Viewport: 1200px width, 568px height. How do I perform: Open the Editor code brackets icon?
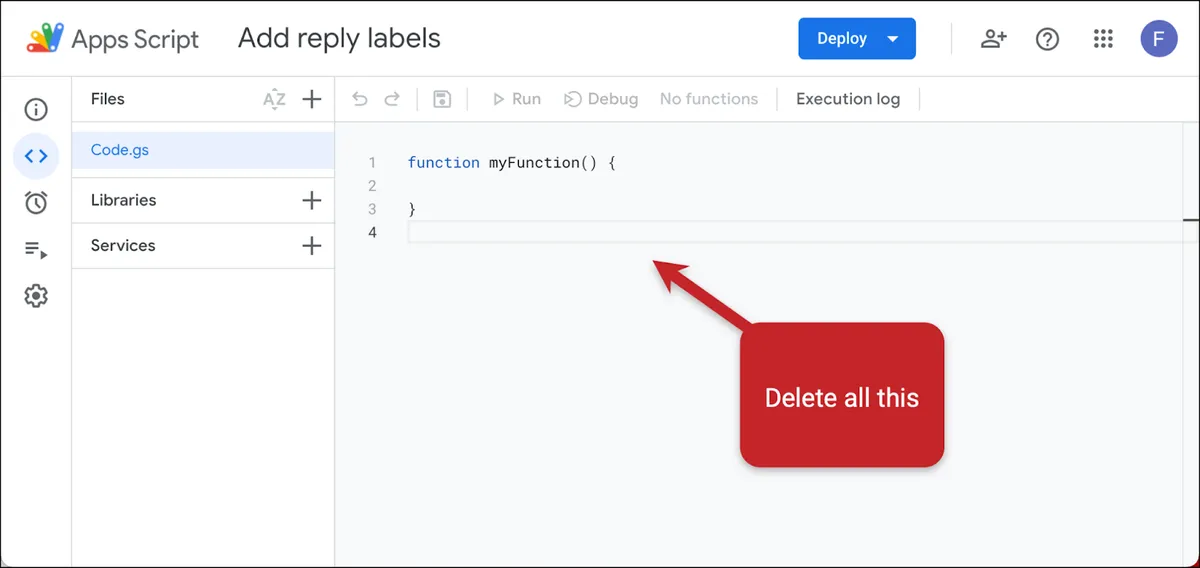(36, 156)
